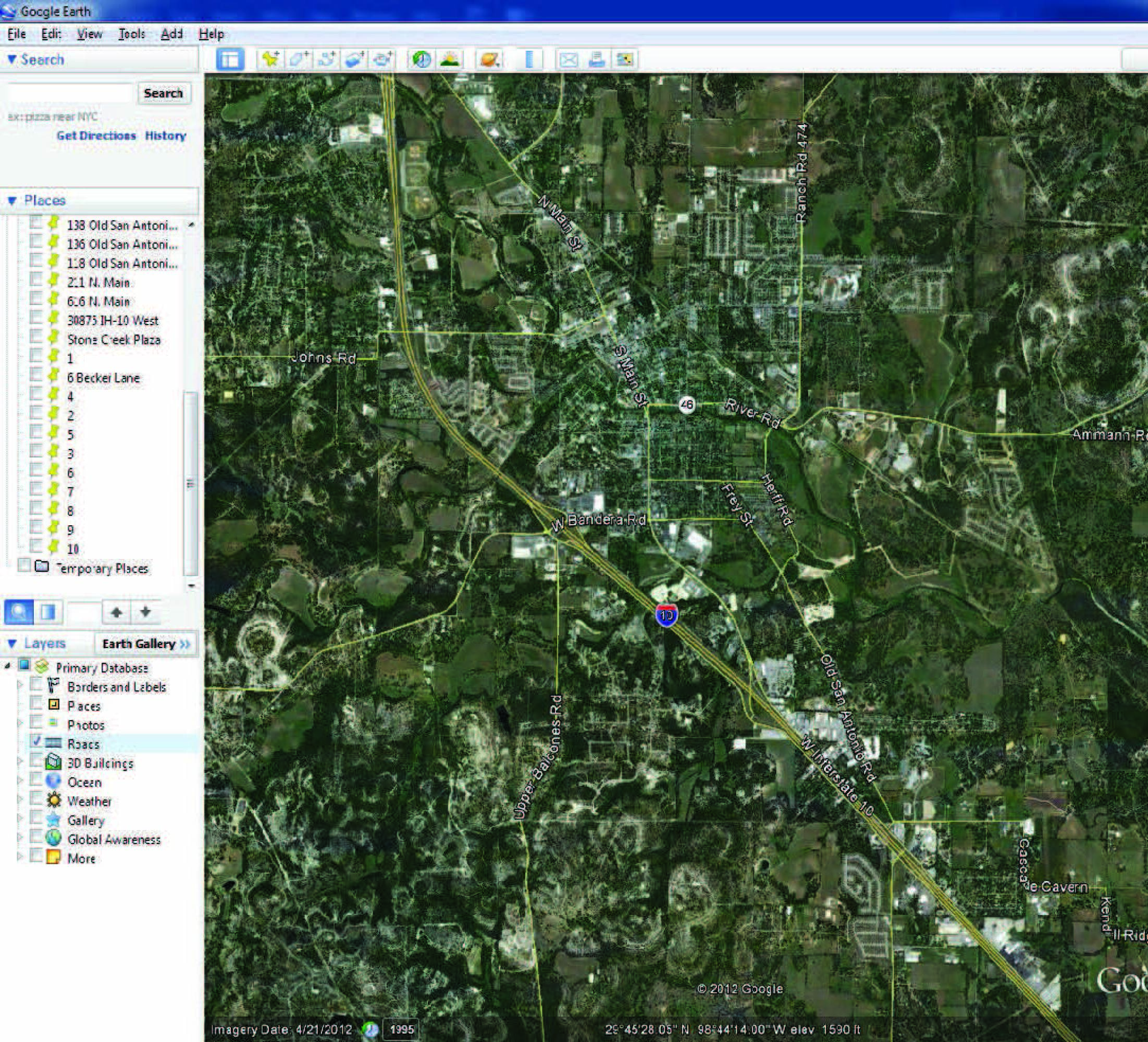The height and width of the screenshot is (1042, 1148).
Task: Select the ruler measurement tool
Action: pyautogui.click(x=529, y=59)
